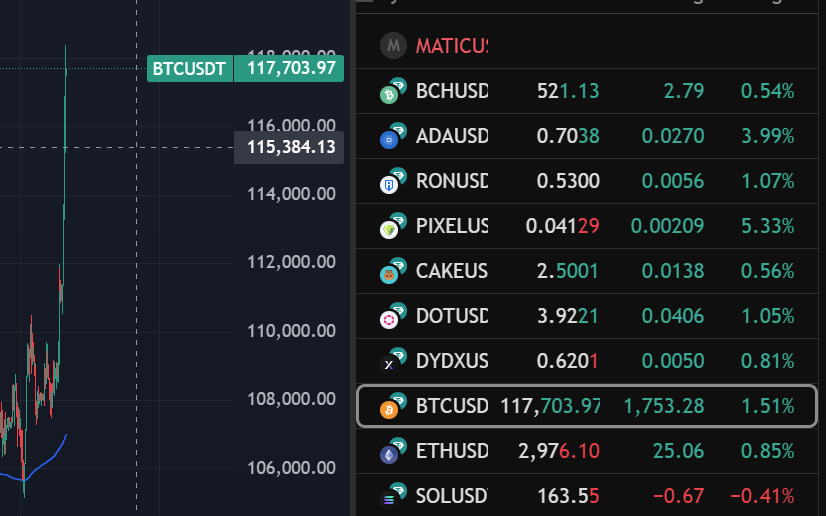Select the DOTUSD symbol name
Viewport: 826px width, 516px height.
[x=451, y=316]
